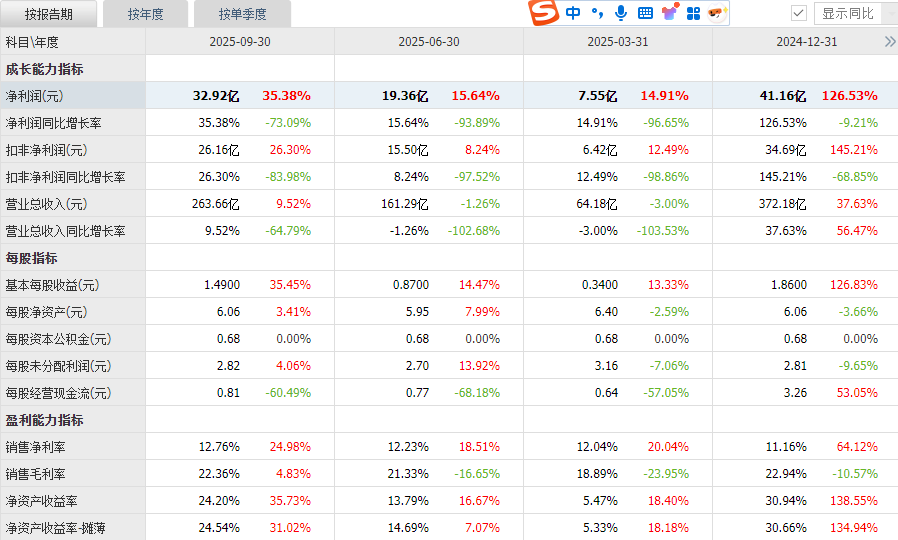Screen dimensions: 898x540
Task: Click the 2025-09-30 column header
Action: tap(239, 42)
